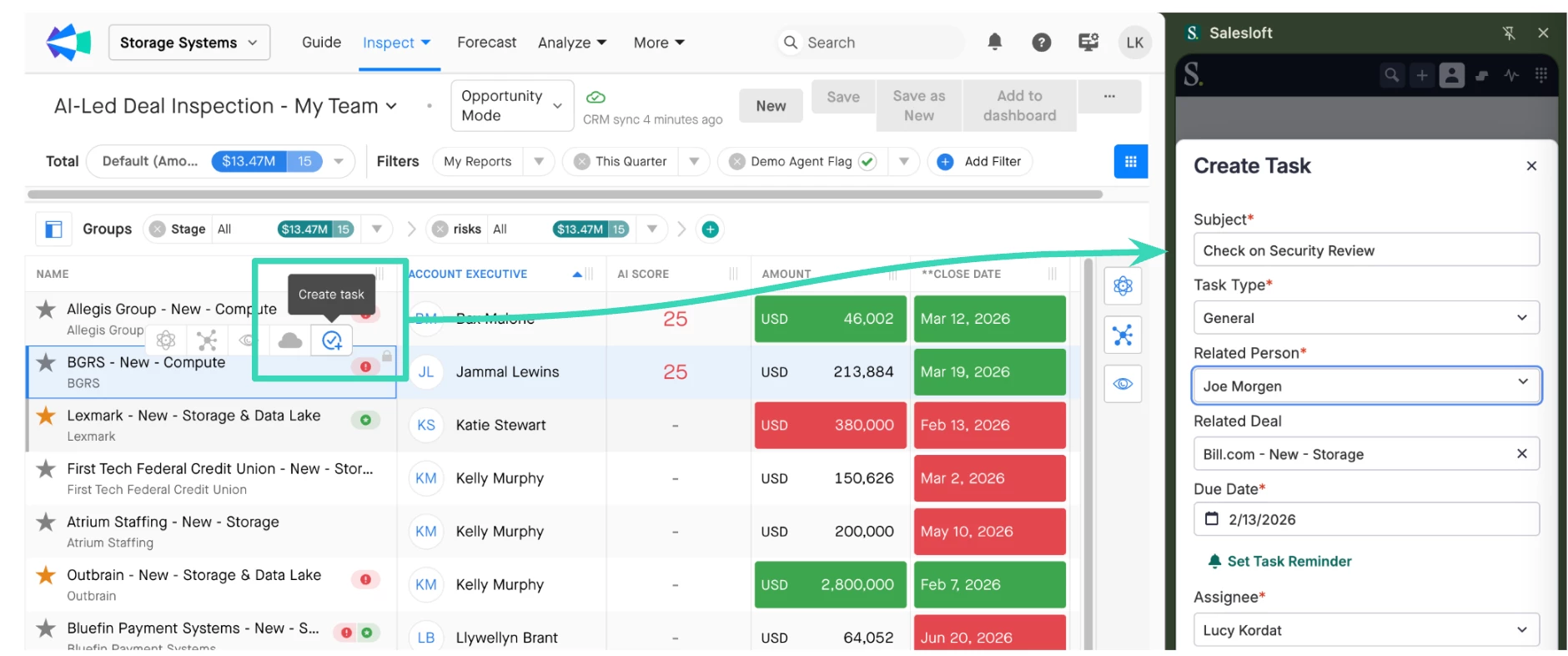Go to Forecast tab
Image resolution: width=1568 pixels, height=656 pixels.
coord(486,42)
